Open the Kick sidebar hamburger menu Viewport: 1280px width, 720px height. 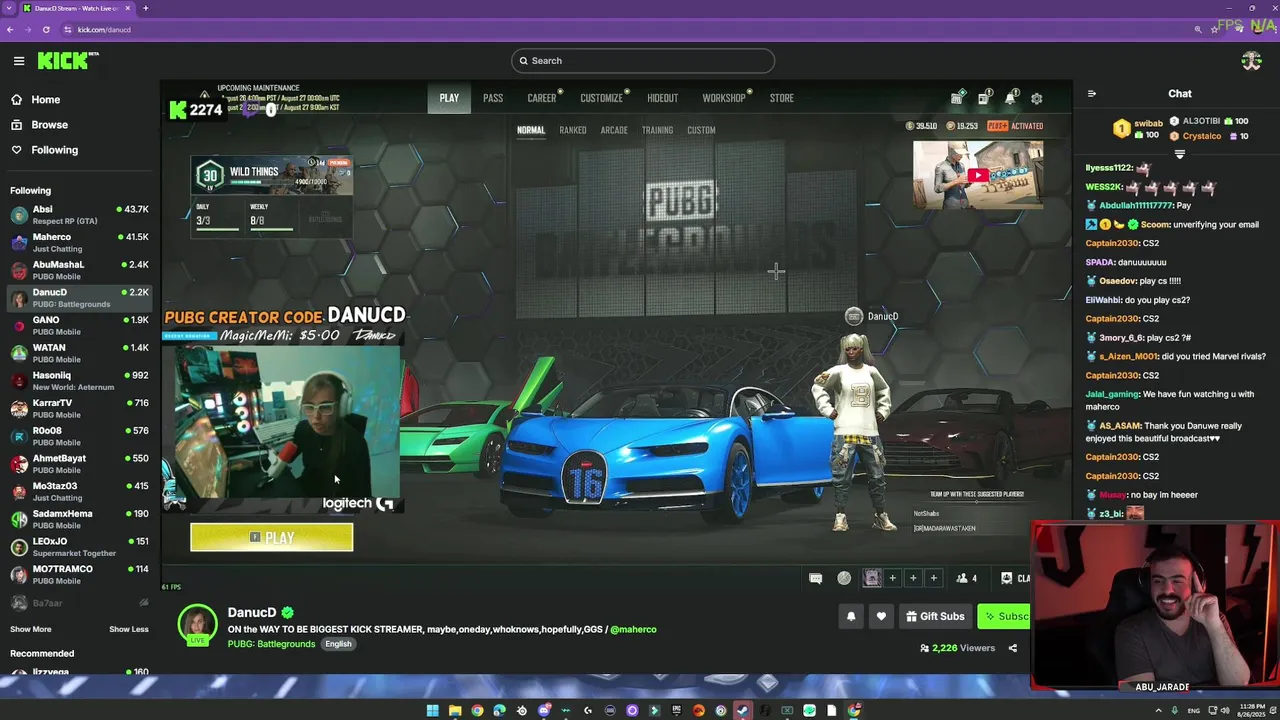pos(19,61)
